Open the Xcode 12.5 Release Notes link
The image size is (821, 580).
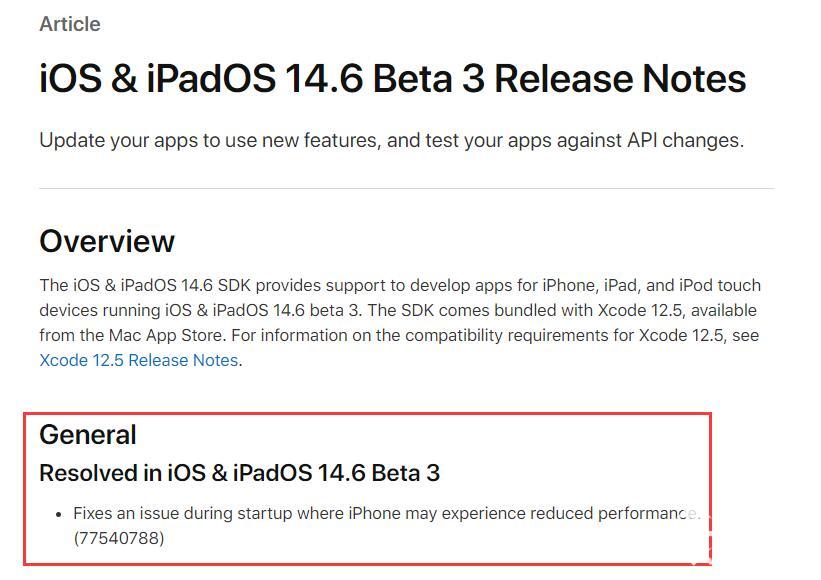(139, 360)
